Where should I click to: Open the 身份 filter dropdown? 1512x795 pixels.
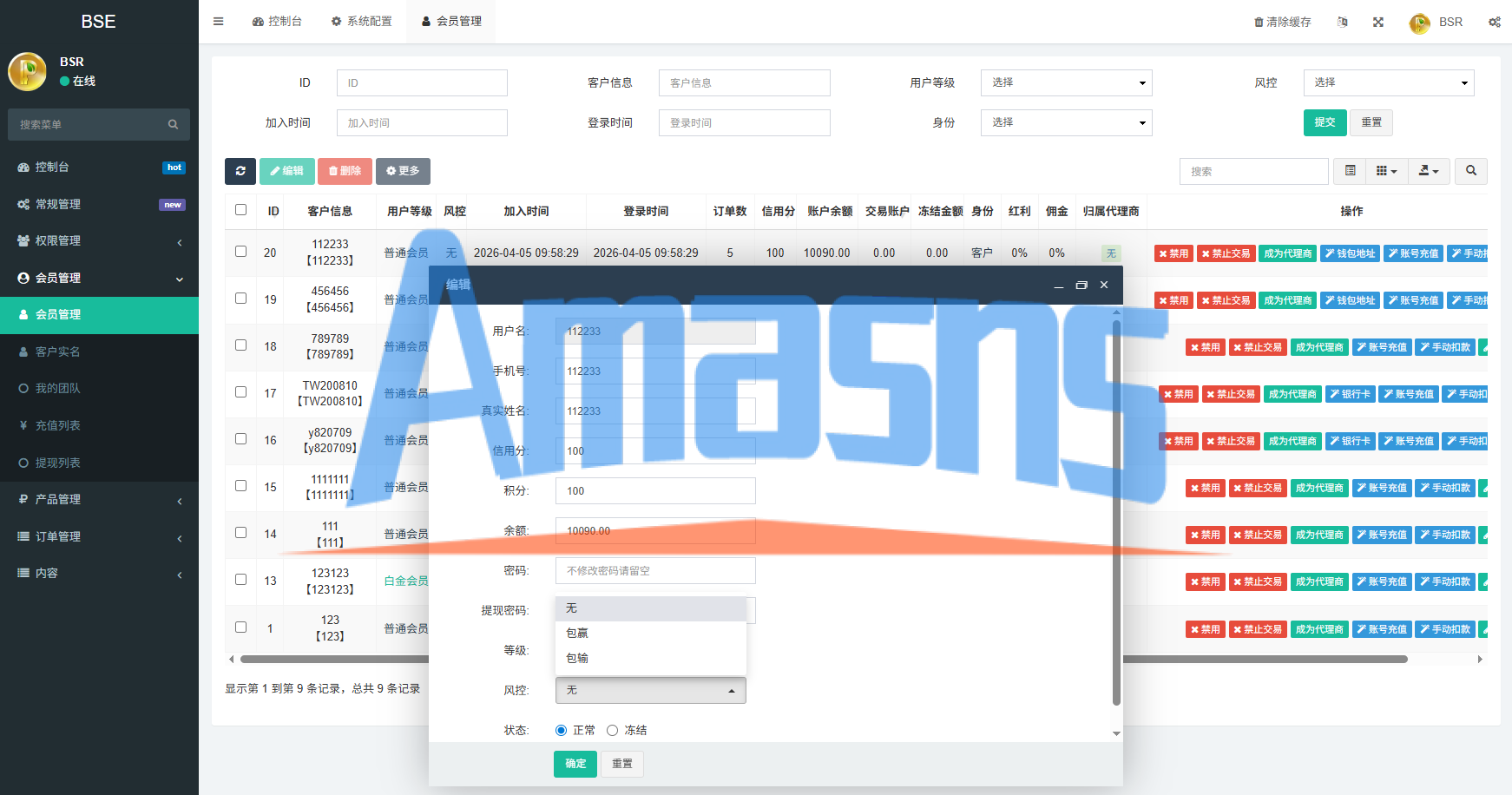tap(1067, 122)
